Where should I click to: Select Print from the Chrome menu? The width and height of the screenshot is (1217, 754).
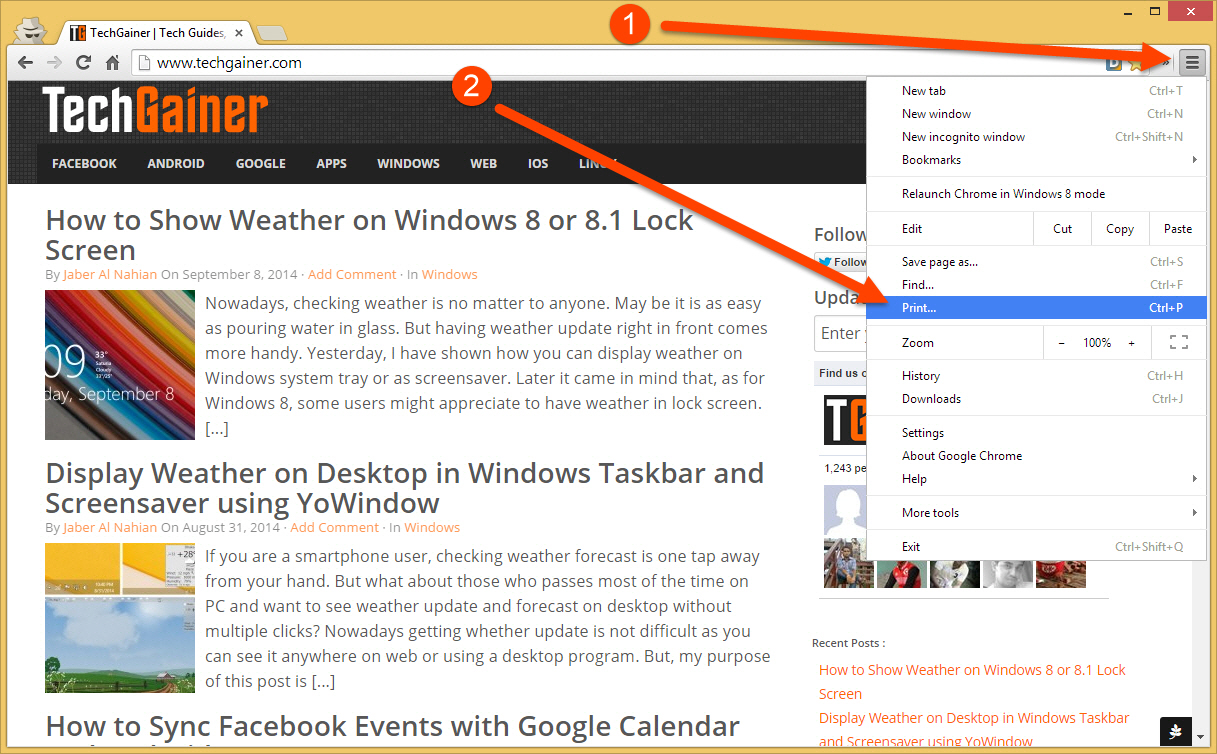pos(918,307)
